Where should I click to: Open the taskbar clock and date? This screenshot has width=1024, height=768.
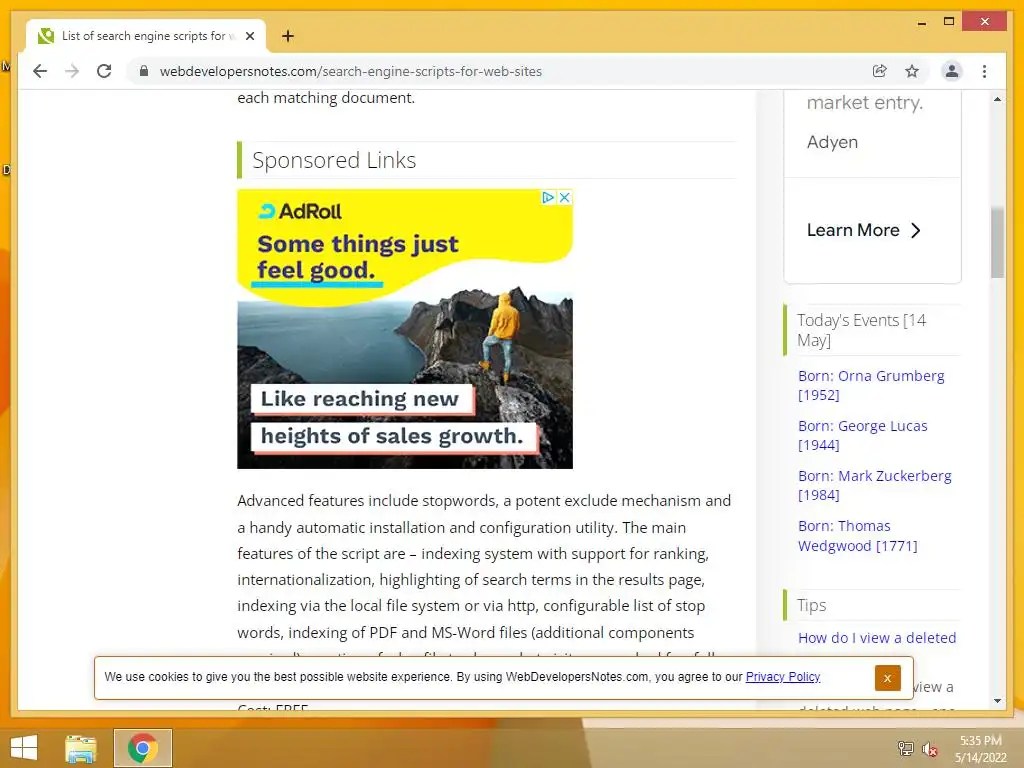click(980, 749)
